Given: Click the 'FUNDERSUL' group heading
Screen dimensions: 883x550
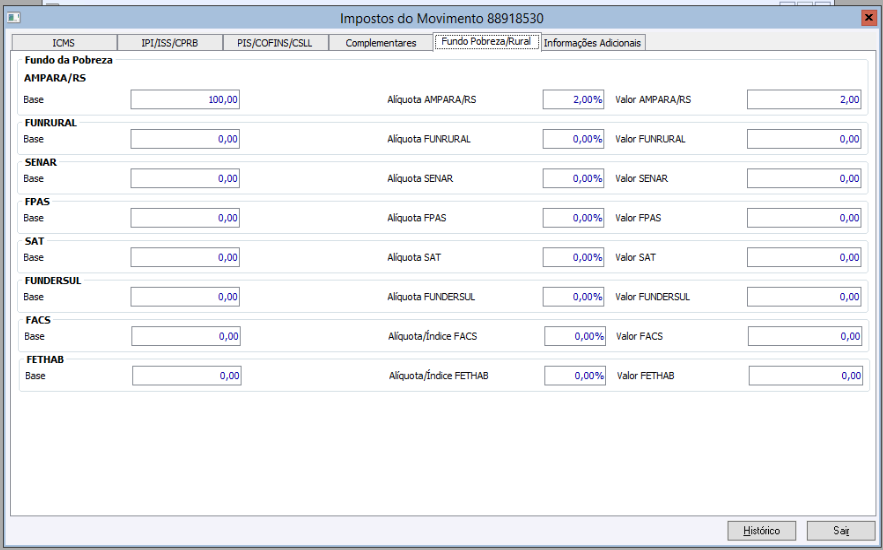Looking at the screenshot, I should (53, 280).
